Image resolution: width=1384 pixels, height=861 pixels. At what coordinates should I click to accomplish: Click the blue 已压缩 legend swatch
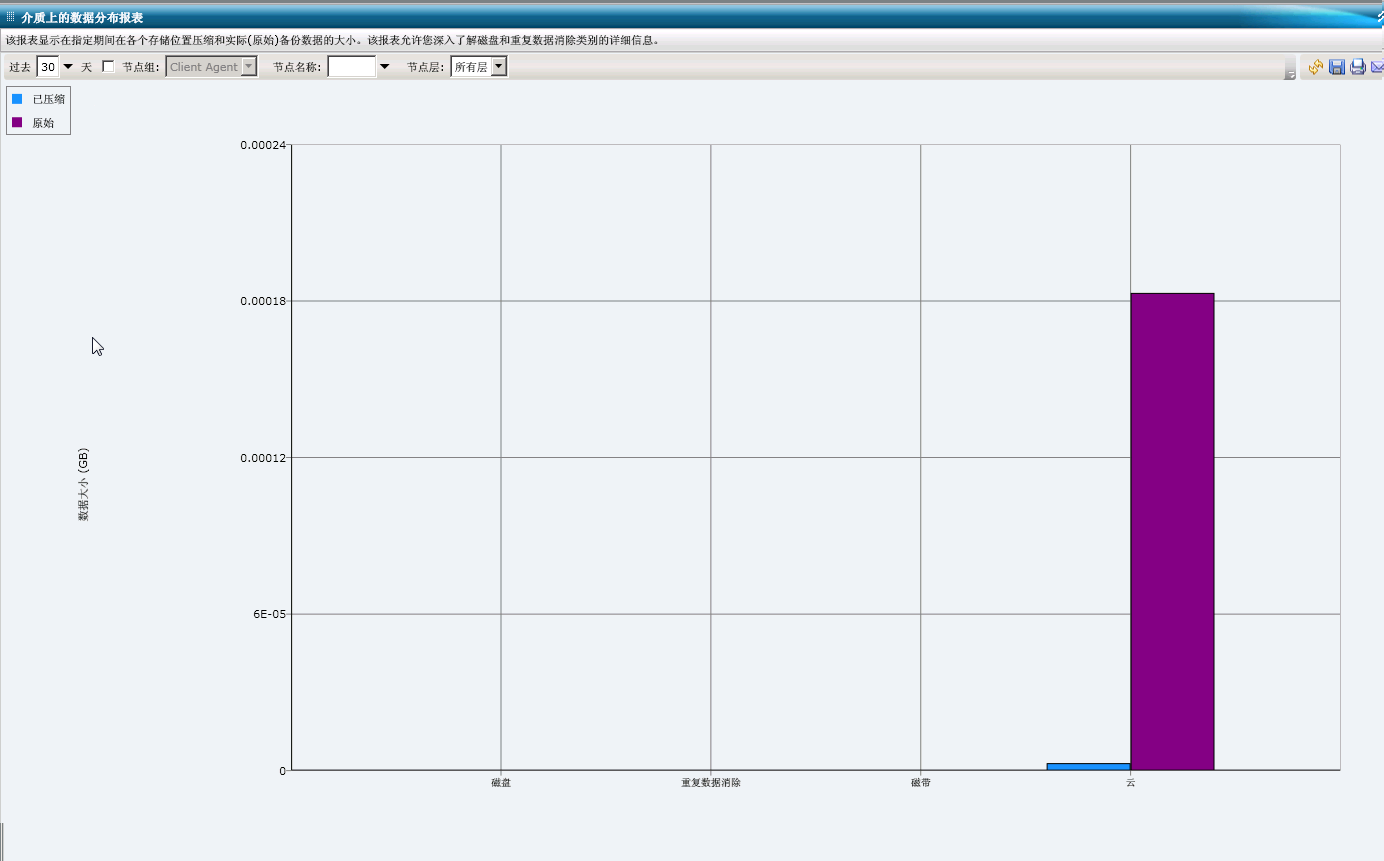click(x=17, y=99)
